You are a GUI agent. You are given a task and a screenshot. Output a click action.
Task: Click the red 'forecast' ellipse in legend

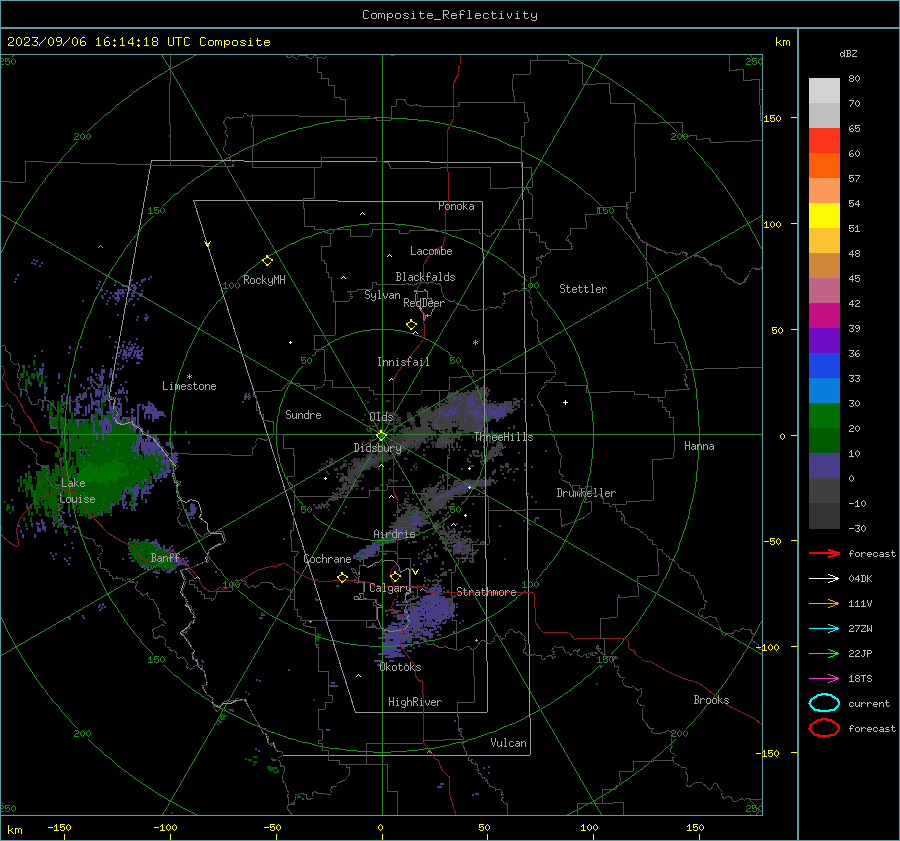tap(824, 728)
